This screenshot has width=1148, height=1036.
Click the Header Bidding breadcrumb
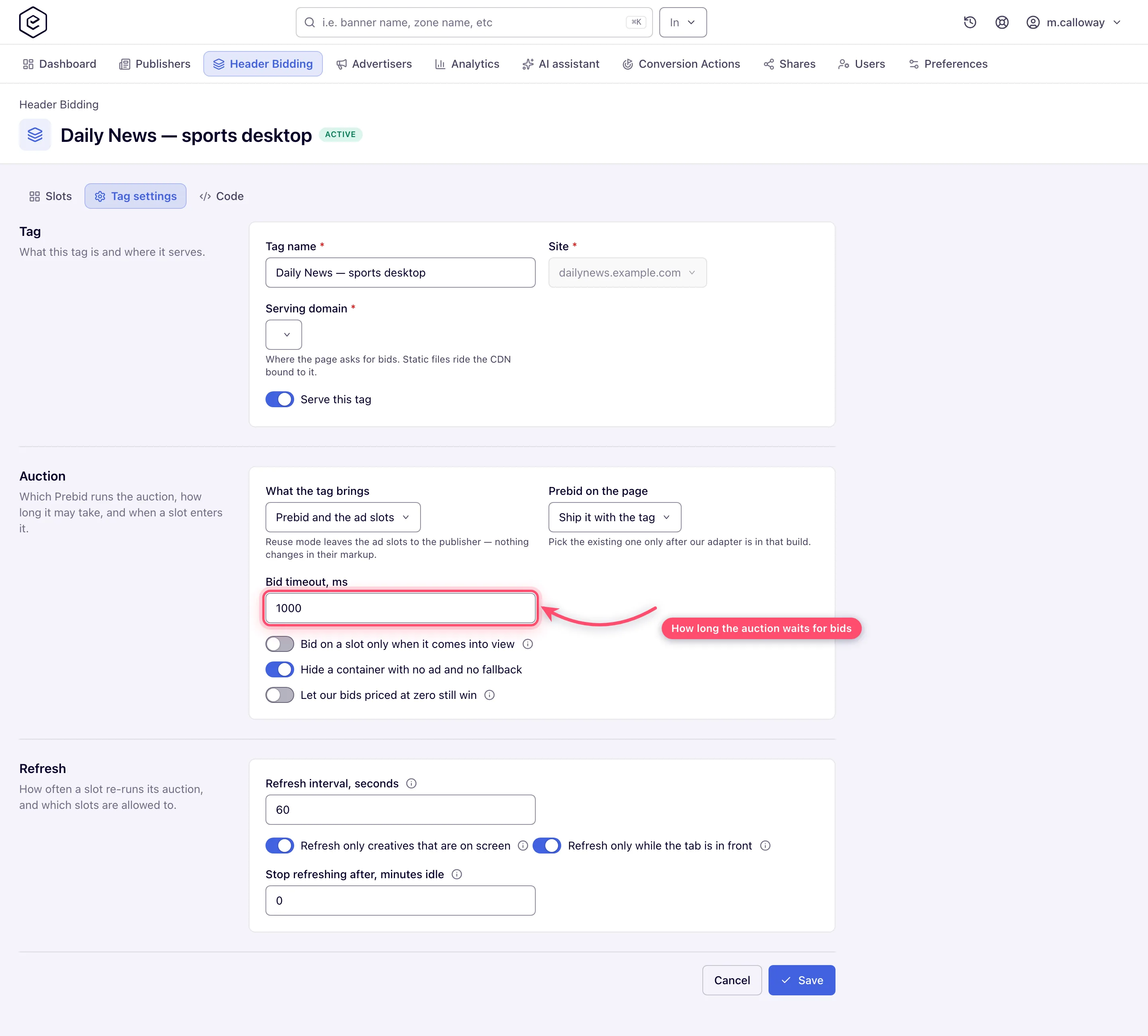(x=59, y=105)
